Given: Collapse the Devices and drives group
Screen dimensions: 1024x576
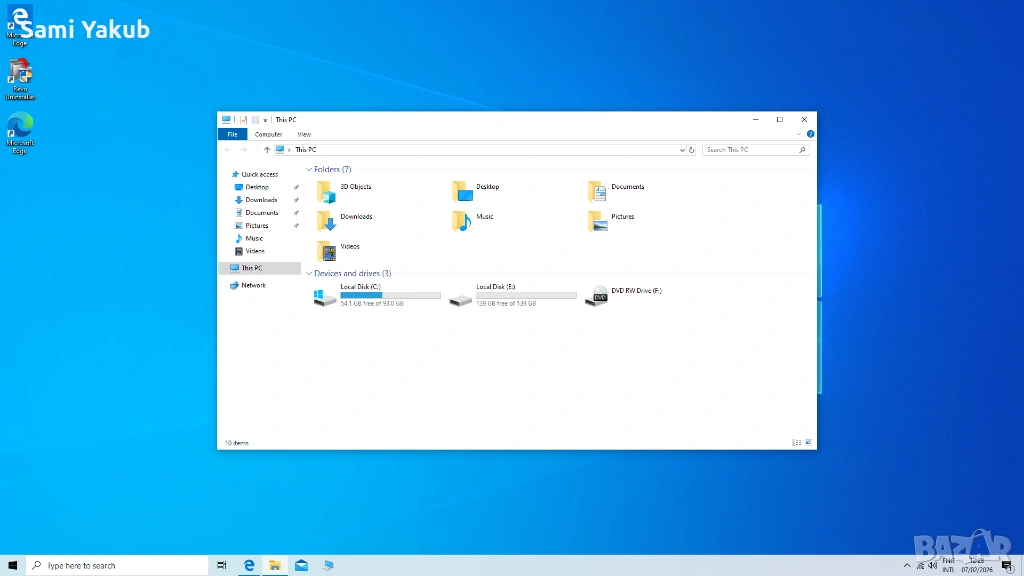Looking at the screenshot, I should click(x=309, y=273).
